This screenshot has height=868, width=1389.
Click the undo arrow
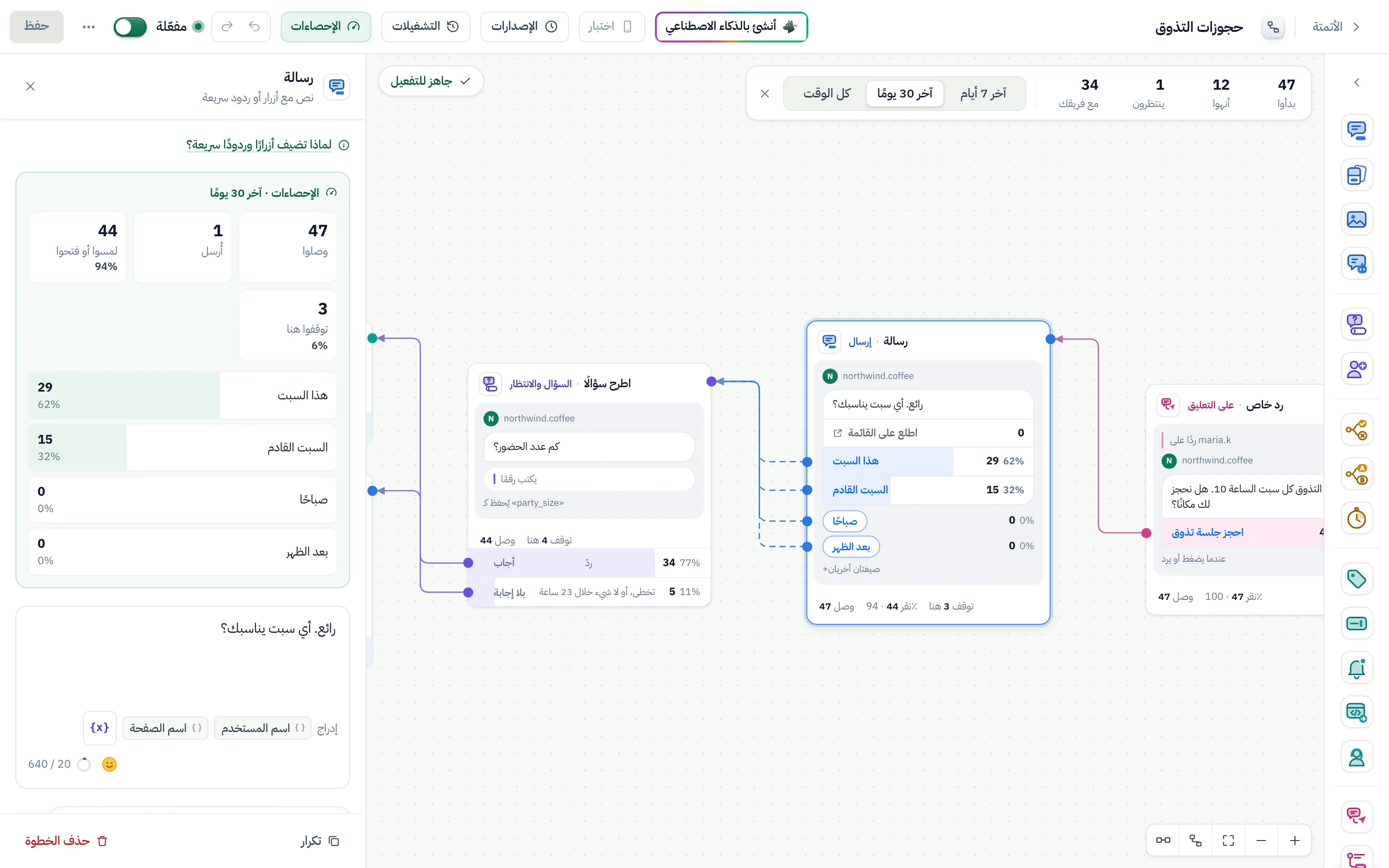coord(254,27)
